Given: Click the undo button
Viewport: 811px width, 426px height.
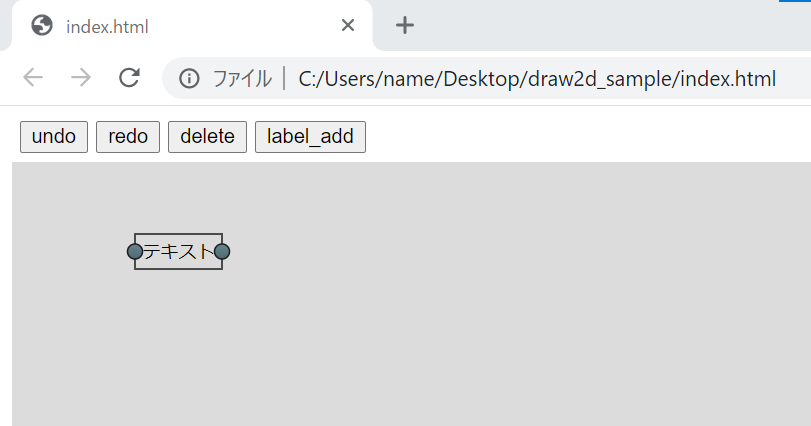Looking at the screenshot, I should coord(54,137).
